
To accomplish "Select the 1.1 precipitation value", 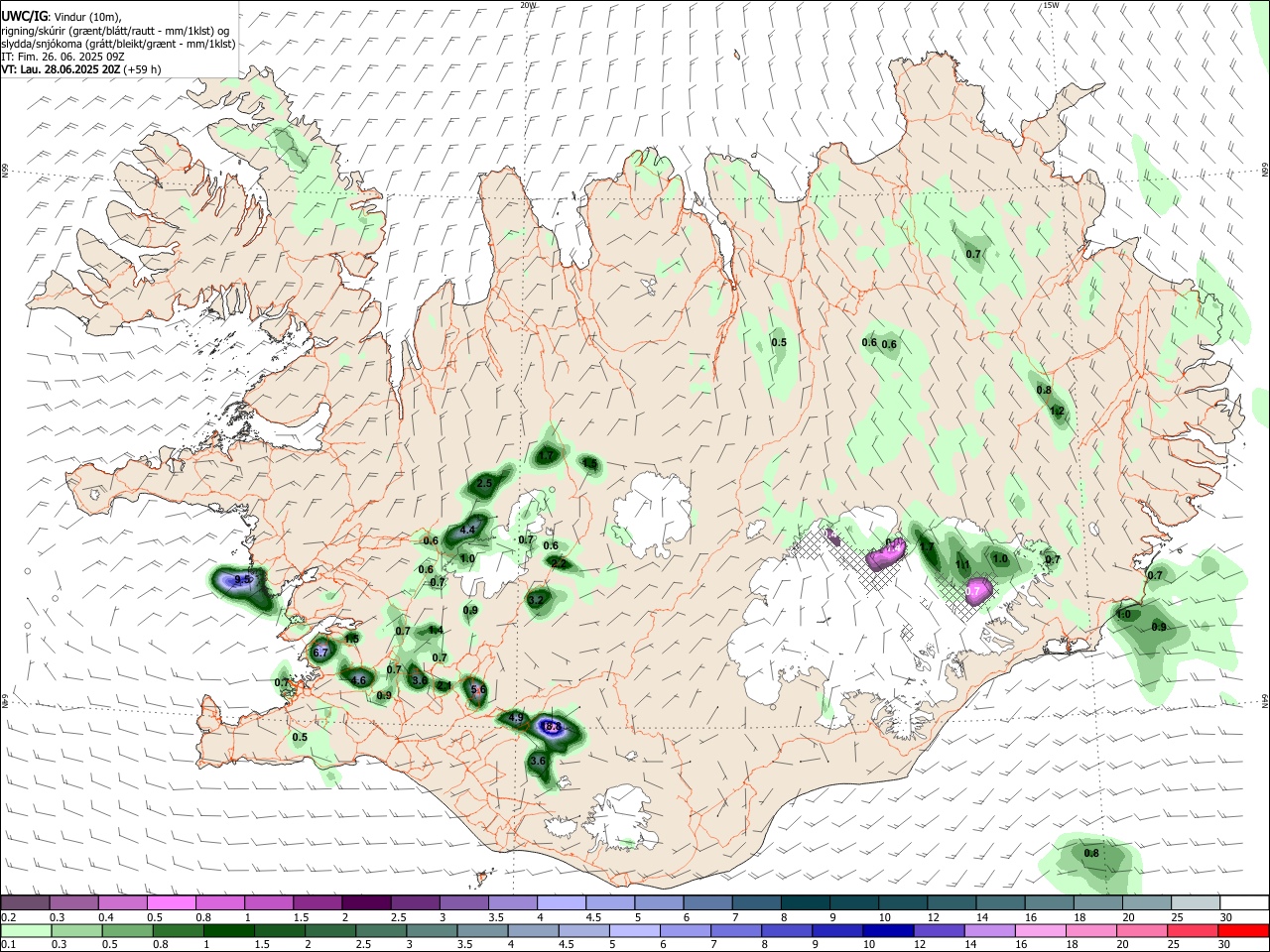I will coord(962,565).
